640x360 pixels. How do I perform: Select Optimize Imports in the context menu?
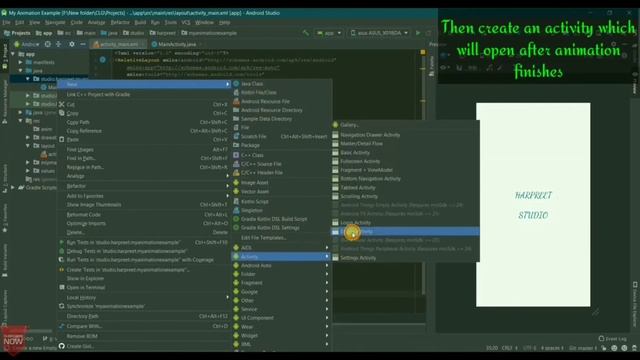point(143,223)
